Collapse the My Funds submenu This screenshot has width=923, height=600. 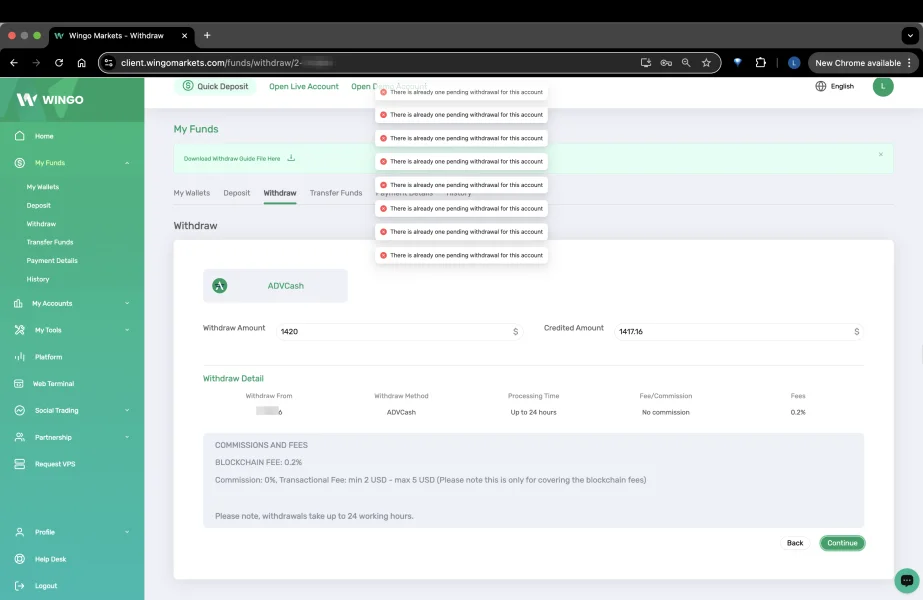(127, 163)
